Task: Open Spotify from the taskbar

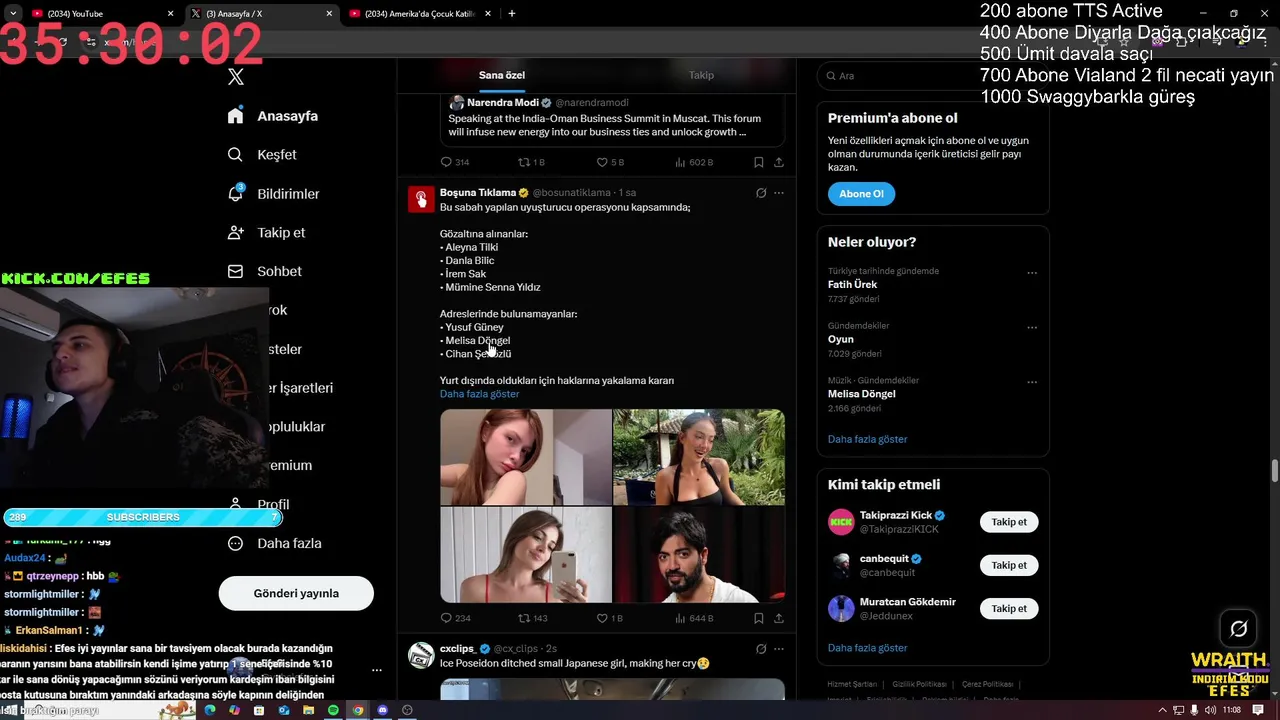Action: (x=333, y=710)
